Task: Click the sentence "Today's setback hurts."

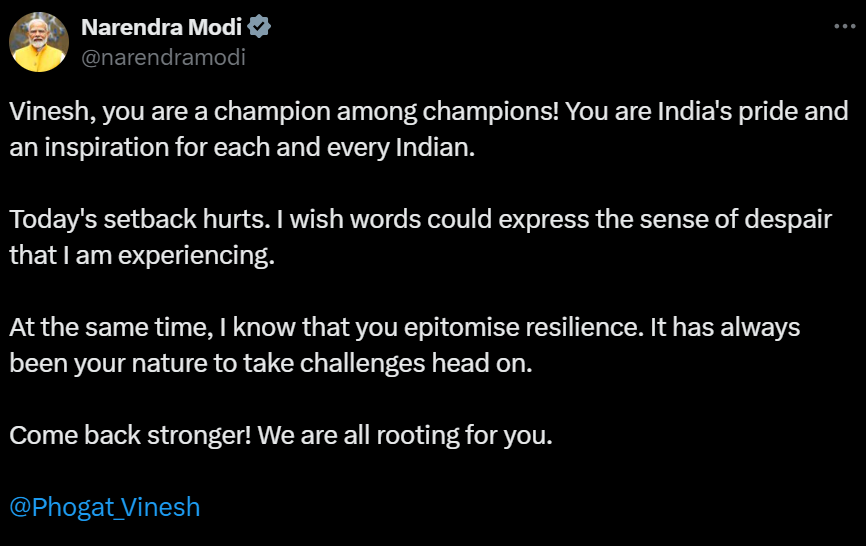Action: (126, 219)
